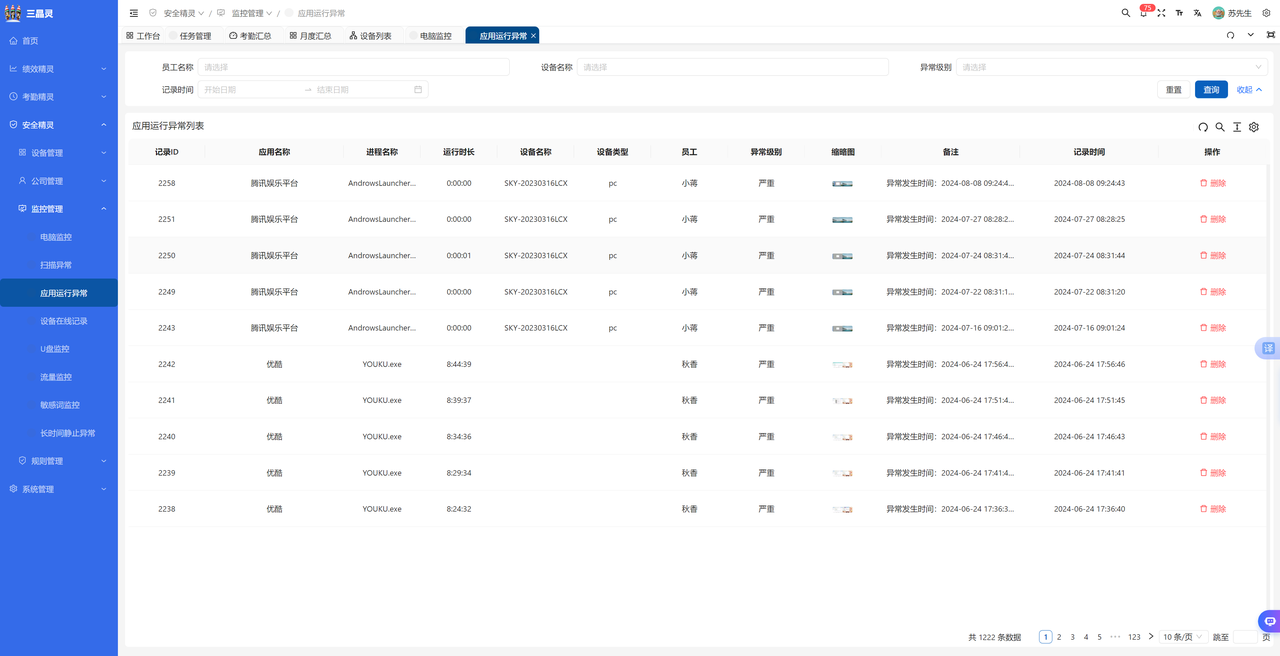Click the global search magnifier in the header
Viewport: 1280px width, 656px height.
(x=1125, y=13)
